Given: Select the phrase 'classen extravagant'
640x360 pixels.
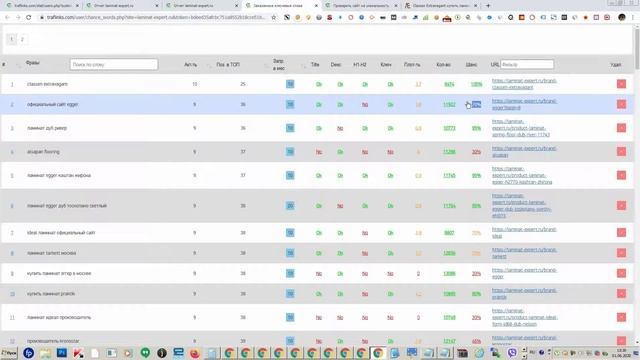Looking at the screenshot, I should [47, 84].
